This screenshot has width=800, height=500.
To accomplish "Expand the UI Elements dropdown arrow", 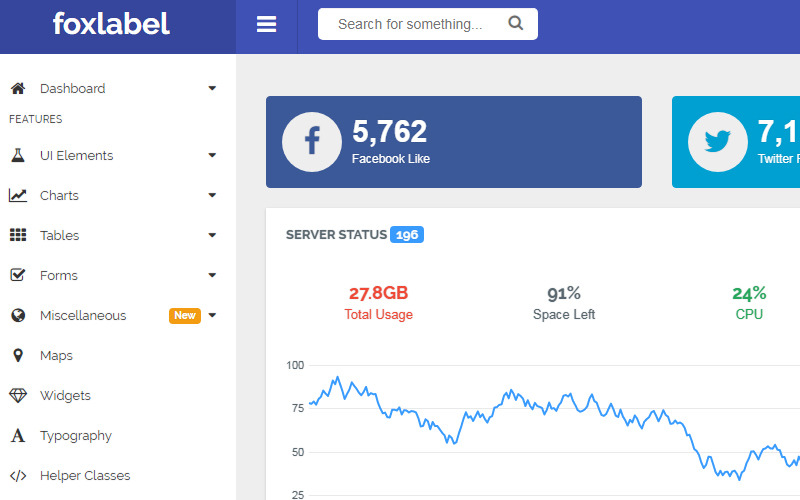I will click(212, 155).
